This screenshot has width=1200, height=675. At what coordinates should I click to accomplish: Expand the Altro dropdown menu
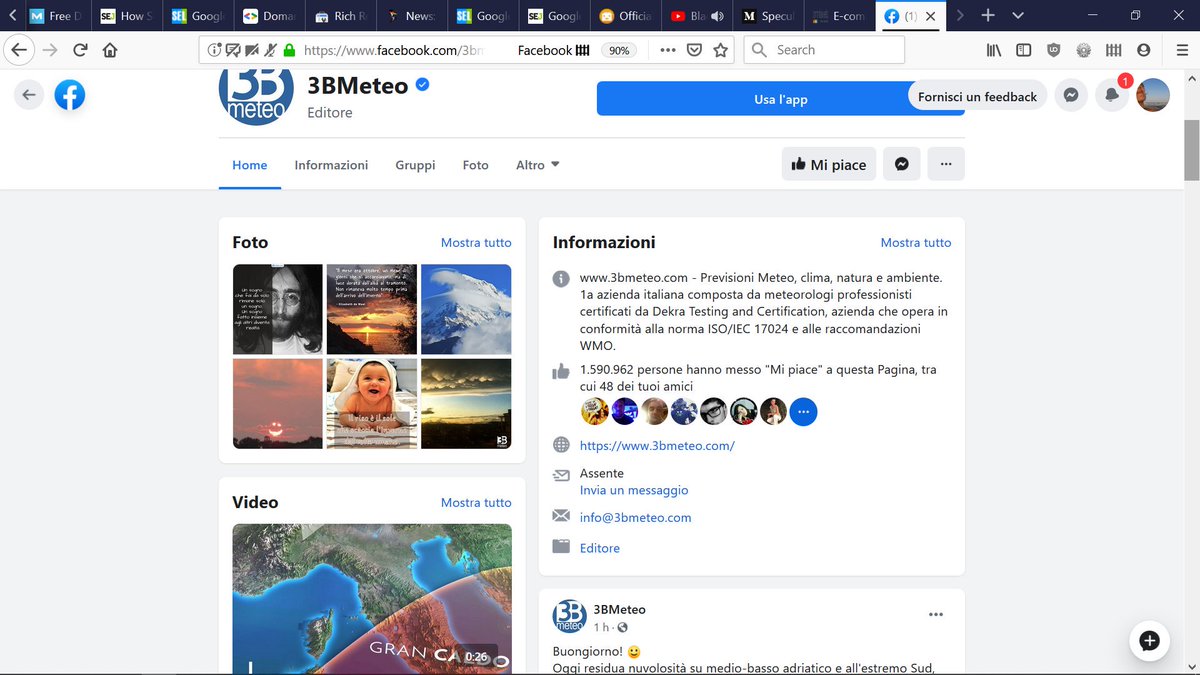point(538,165)
